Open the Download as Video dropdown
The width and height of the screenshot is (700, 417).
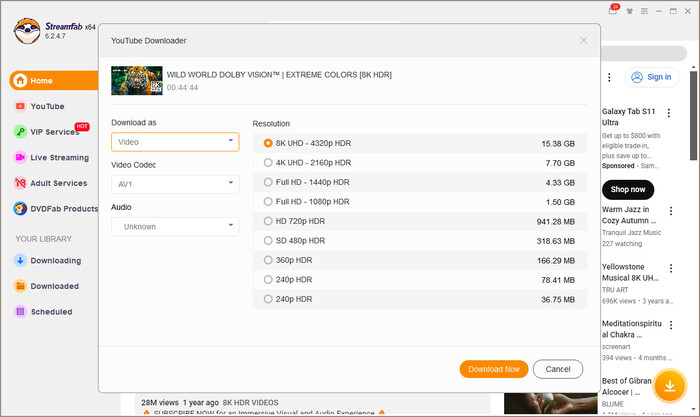(x=175, y=142)
